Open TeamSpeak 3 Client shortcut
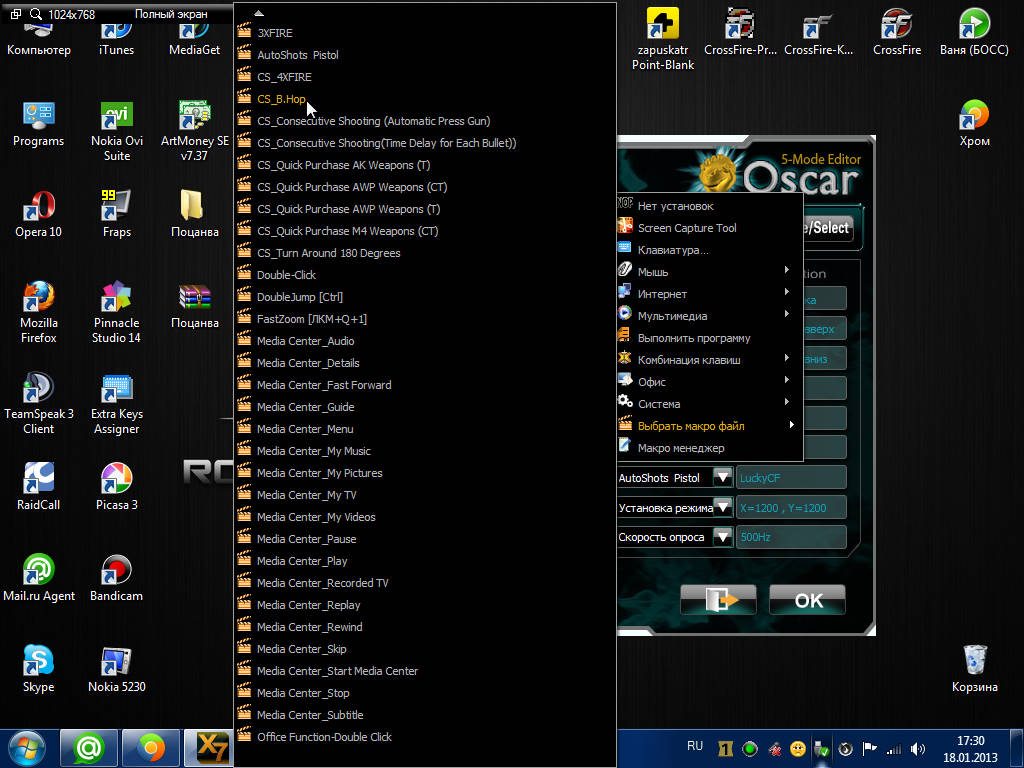The height and width of the screenshot is (768, 1024). click(x=39, y=404)
